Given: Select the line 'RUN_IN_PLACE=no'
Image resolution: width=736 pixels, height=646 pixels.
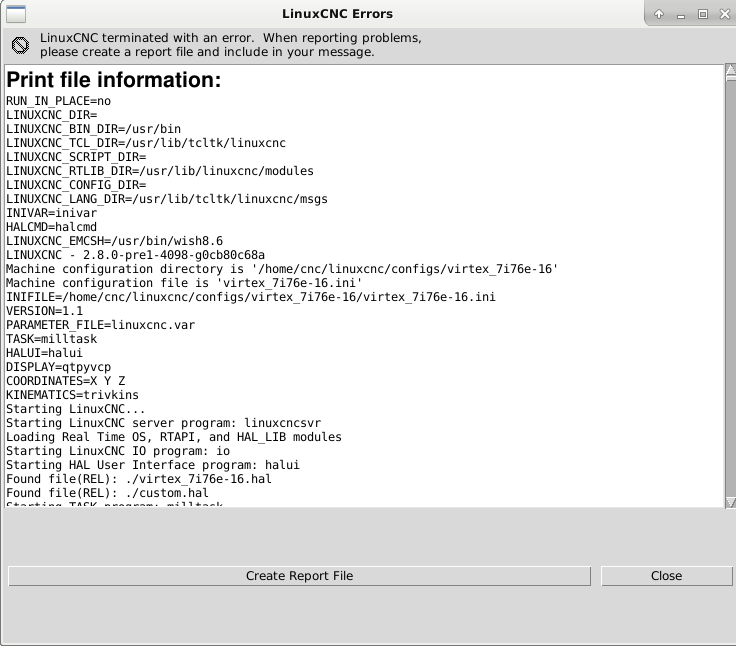Looking at the screenshot, I should point(59,101).
